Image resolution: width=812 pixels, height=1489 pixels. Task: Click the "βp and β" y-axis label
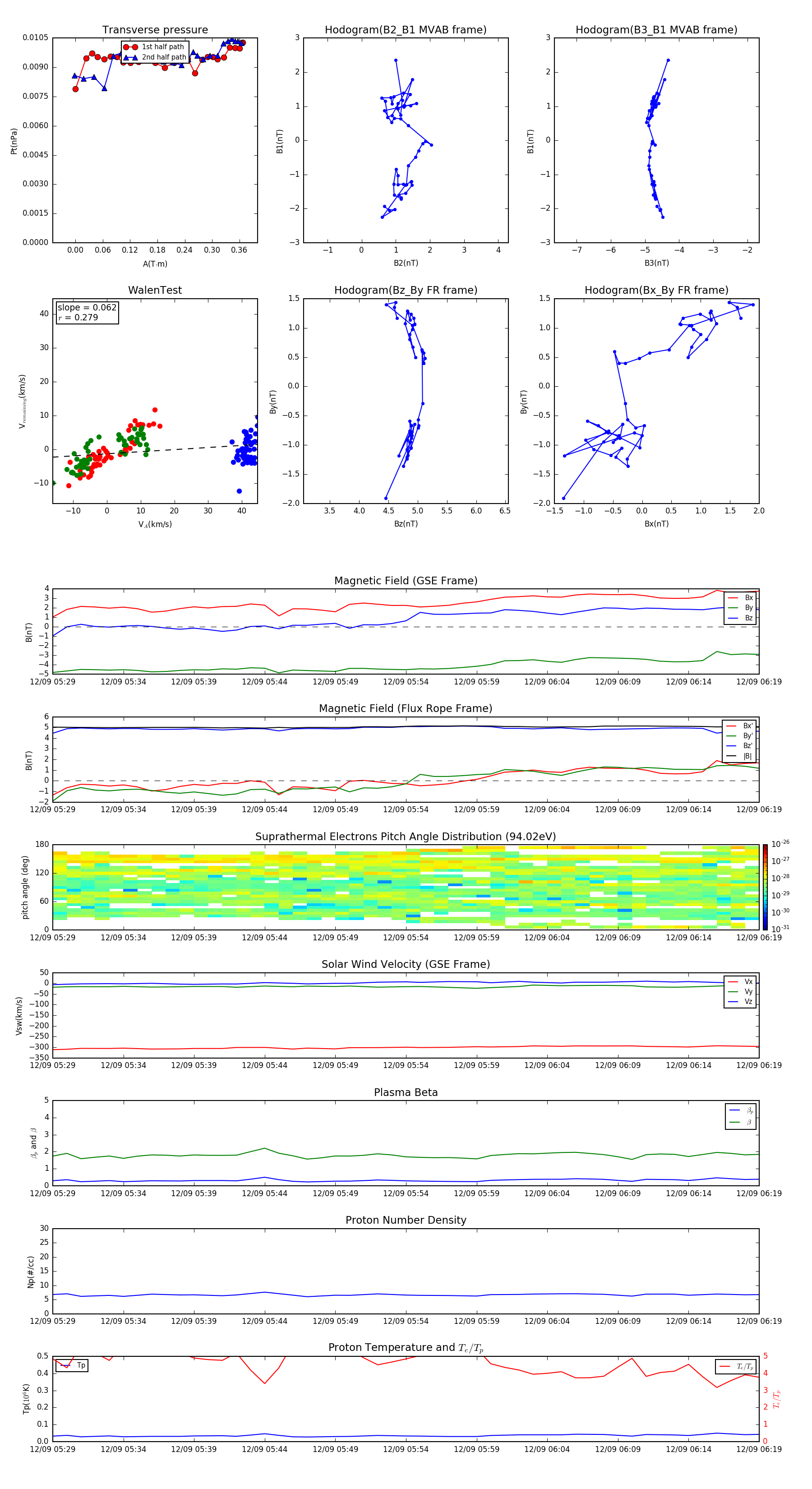tap(33, 1143)
